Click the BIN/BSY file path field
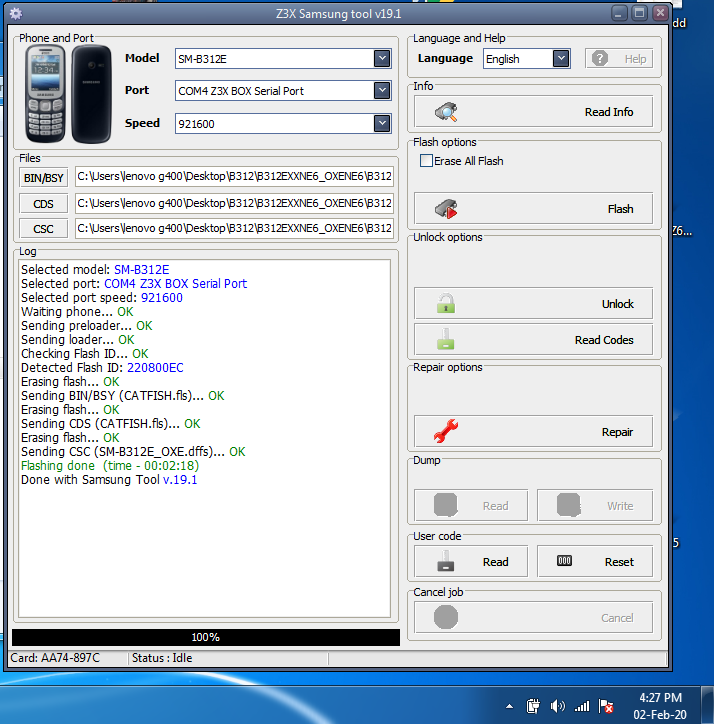Viewport: 714px width, 724px height. [x=234, y=176]
